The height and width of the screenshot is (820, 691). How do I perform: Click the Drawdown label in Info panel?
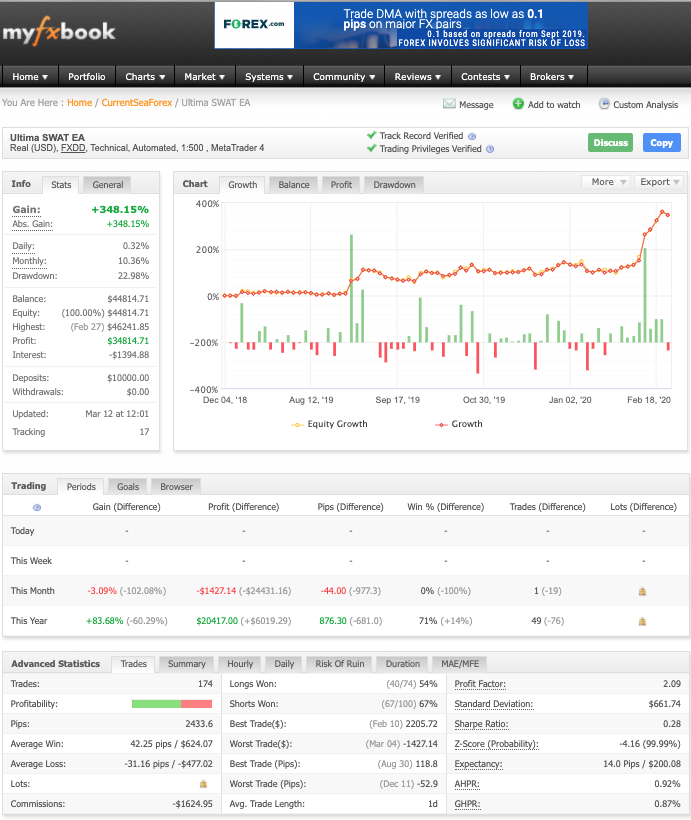point(35,276)
